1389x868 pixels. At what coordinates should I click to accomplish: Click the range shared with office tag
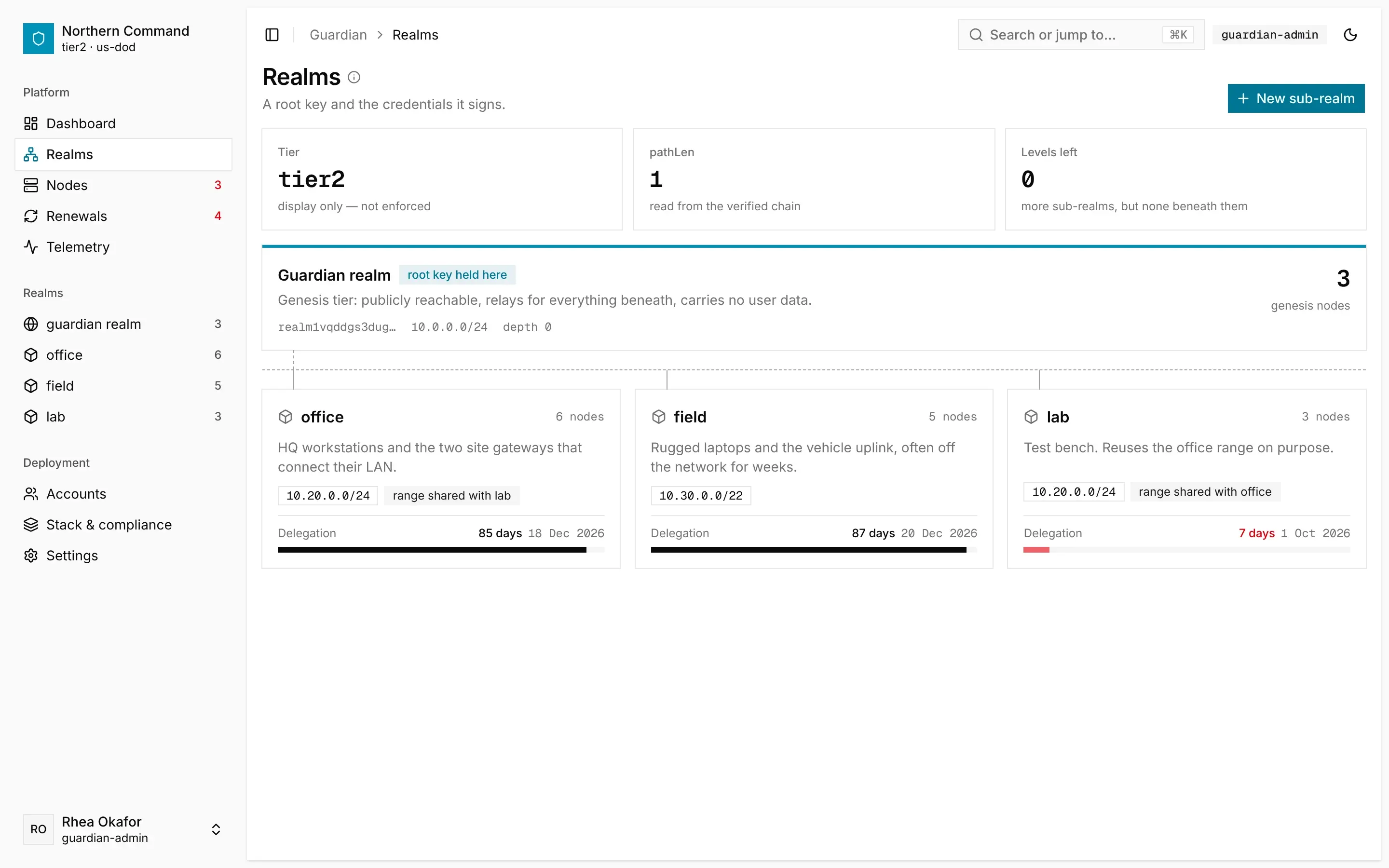[1205, 492]
